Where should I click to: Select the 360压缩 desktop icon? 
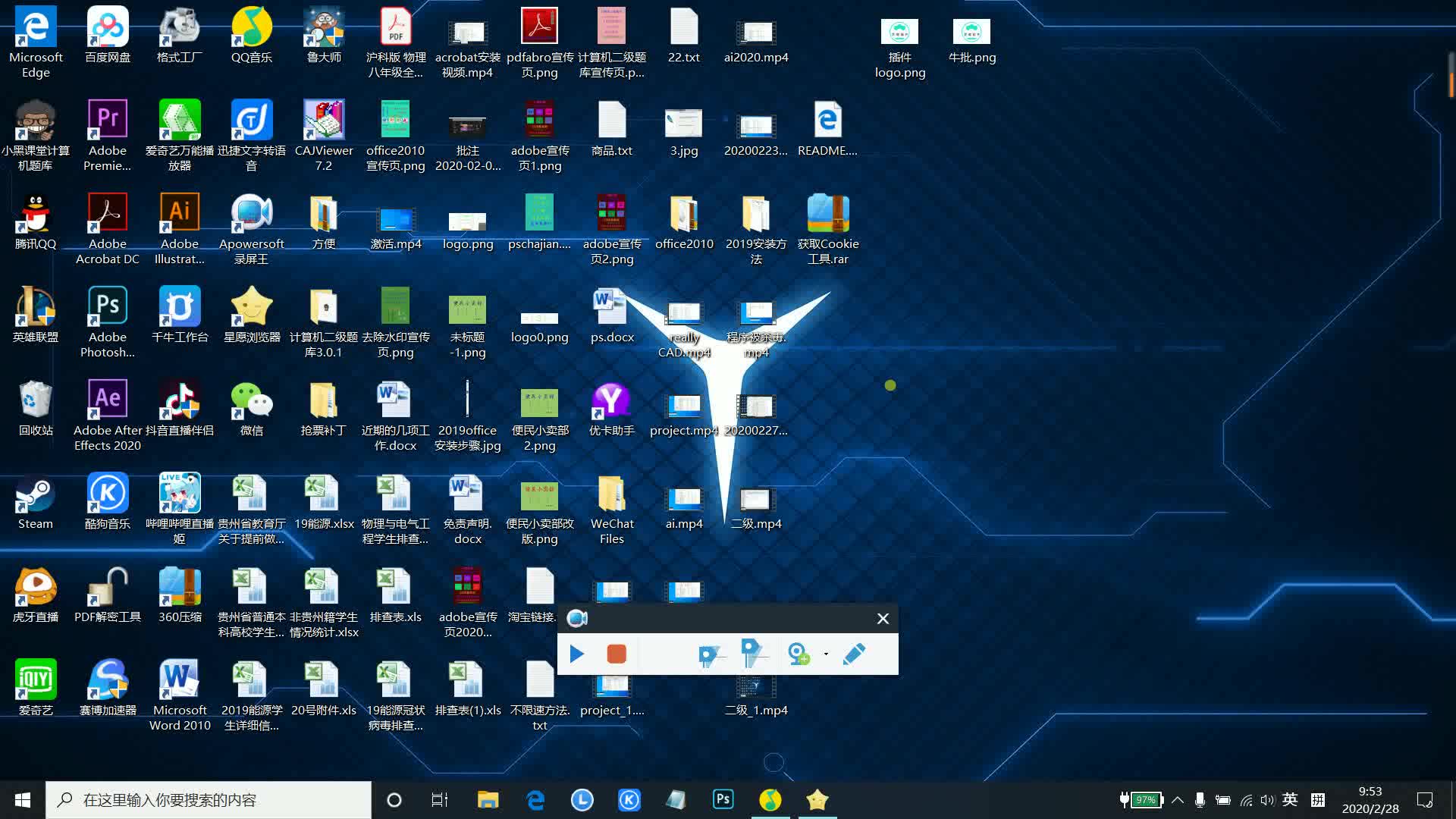[x=180, y=595]
